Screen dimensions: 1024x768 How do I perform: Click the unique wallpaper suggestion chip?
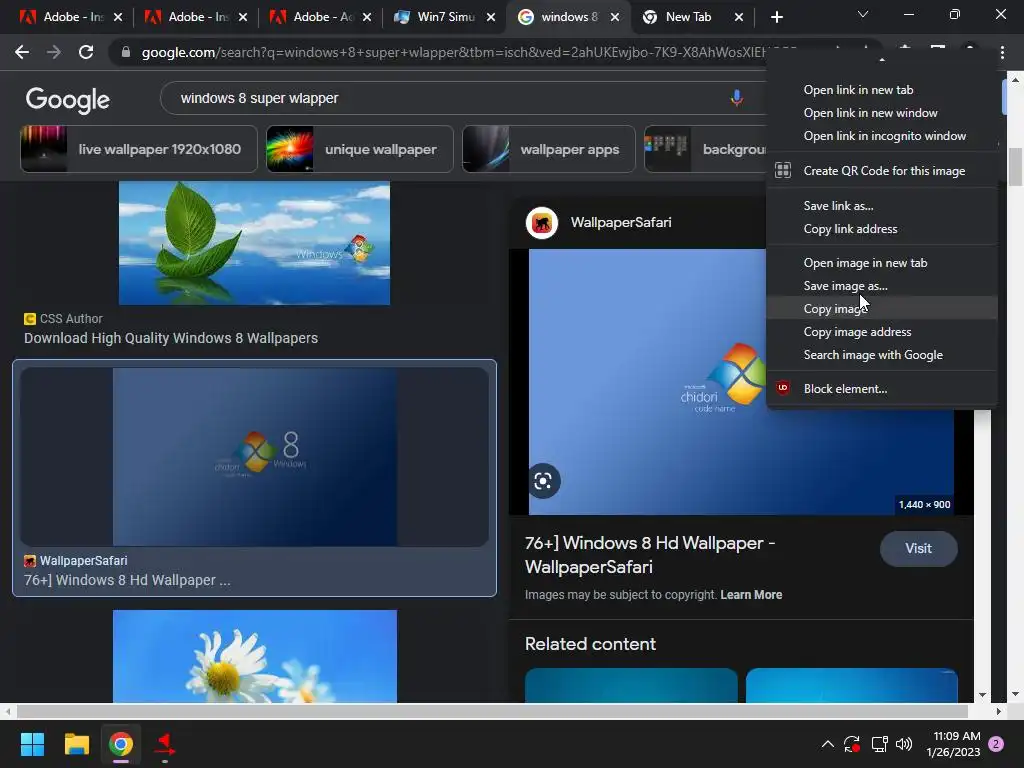[360, 150]
